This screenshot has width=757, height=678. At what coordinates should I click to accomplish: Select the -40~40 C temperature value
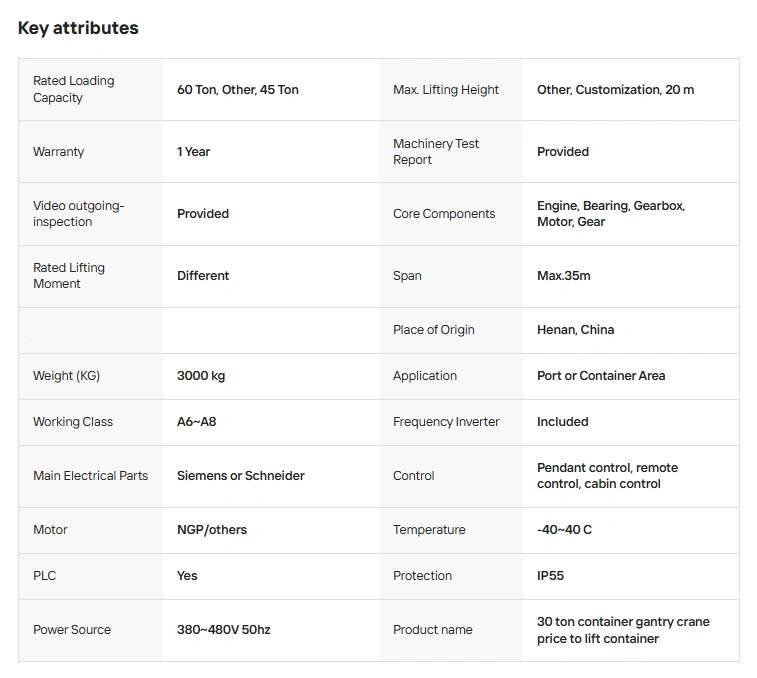point(564,530)
